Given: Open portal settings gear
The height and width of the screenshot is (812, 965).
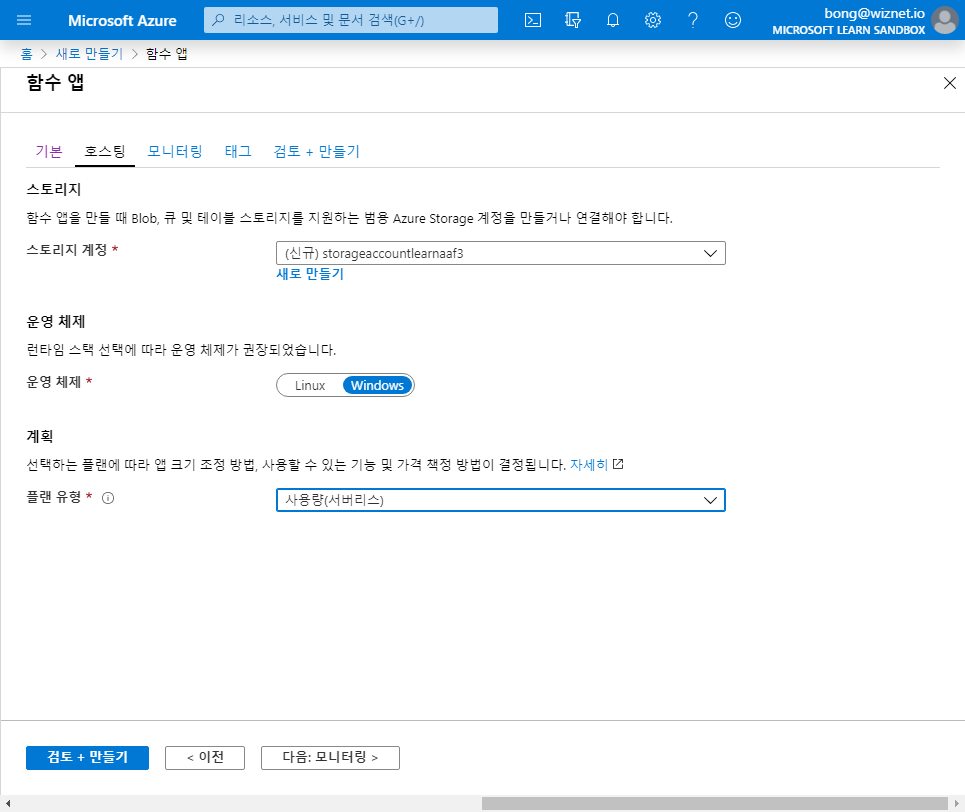Looking at the screenshot, I should pyautogui.click(x=653, y=20).
